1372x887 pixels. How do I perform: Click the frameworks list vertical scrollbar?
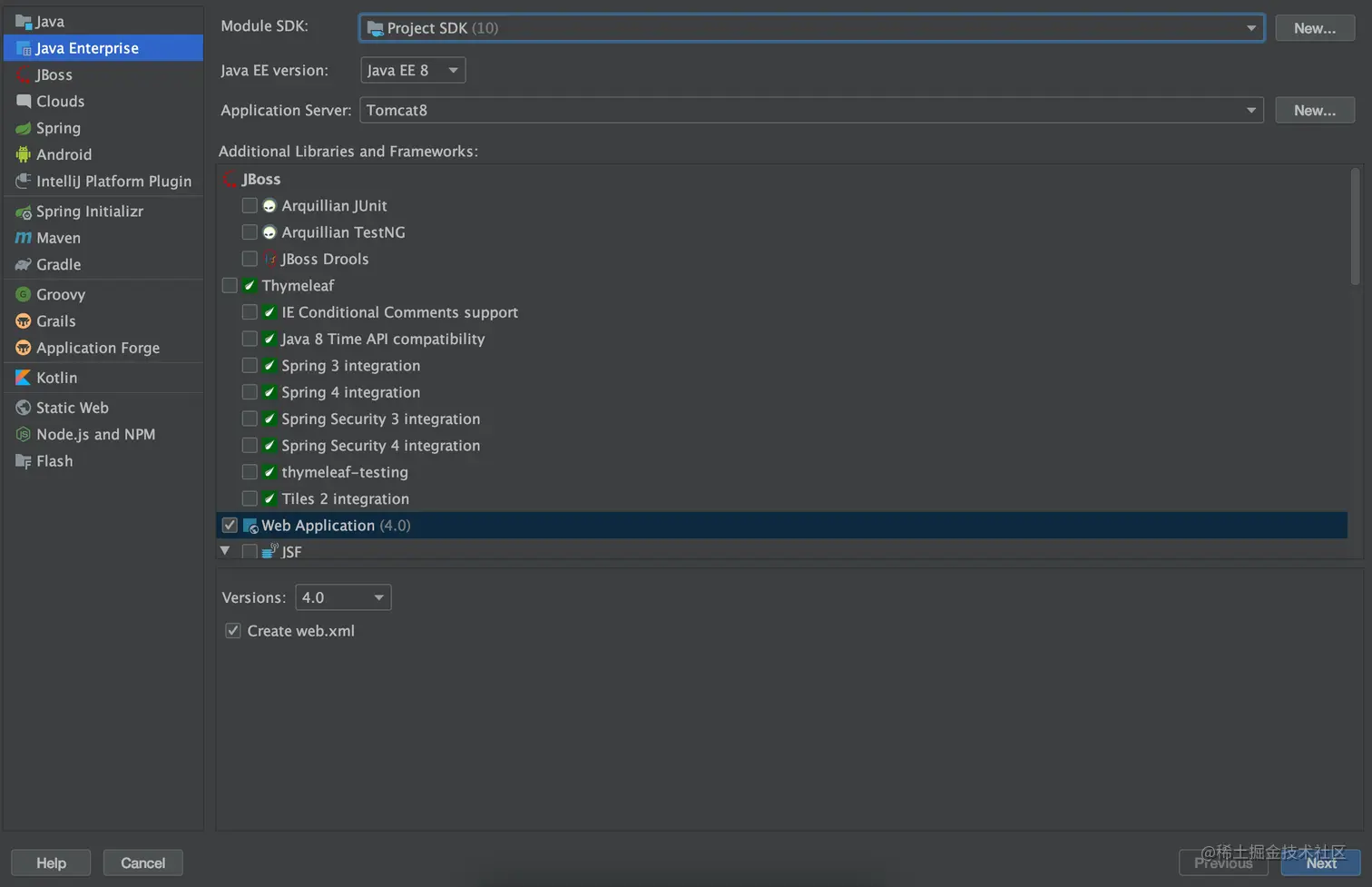[1356, 227]
